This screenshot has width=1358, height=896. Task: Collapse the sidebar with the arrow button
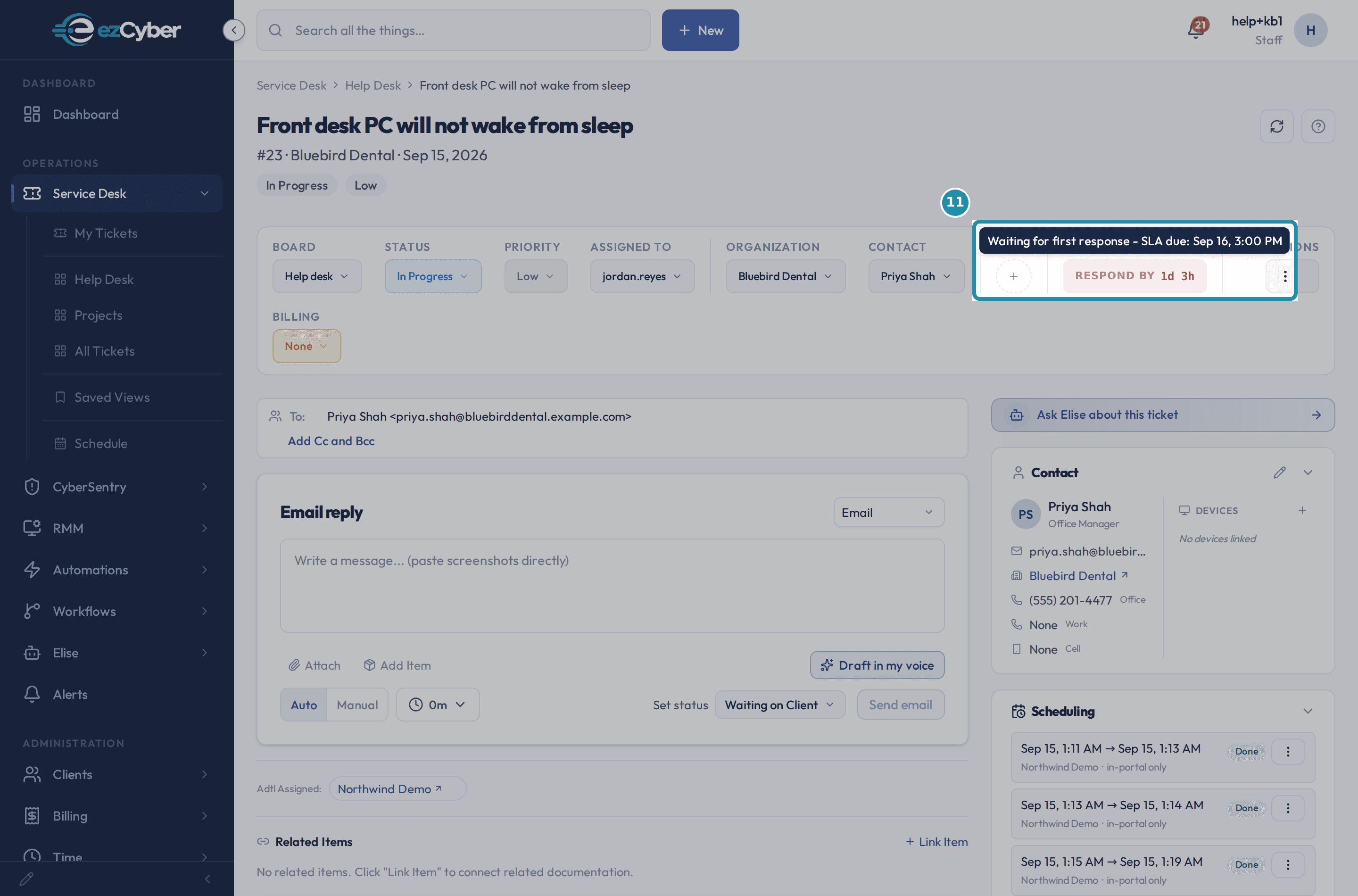point(234,30)
